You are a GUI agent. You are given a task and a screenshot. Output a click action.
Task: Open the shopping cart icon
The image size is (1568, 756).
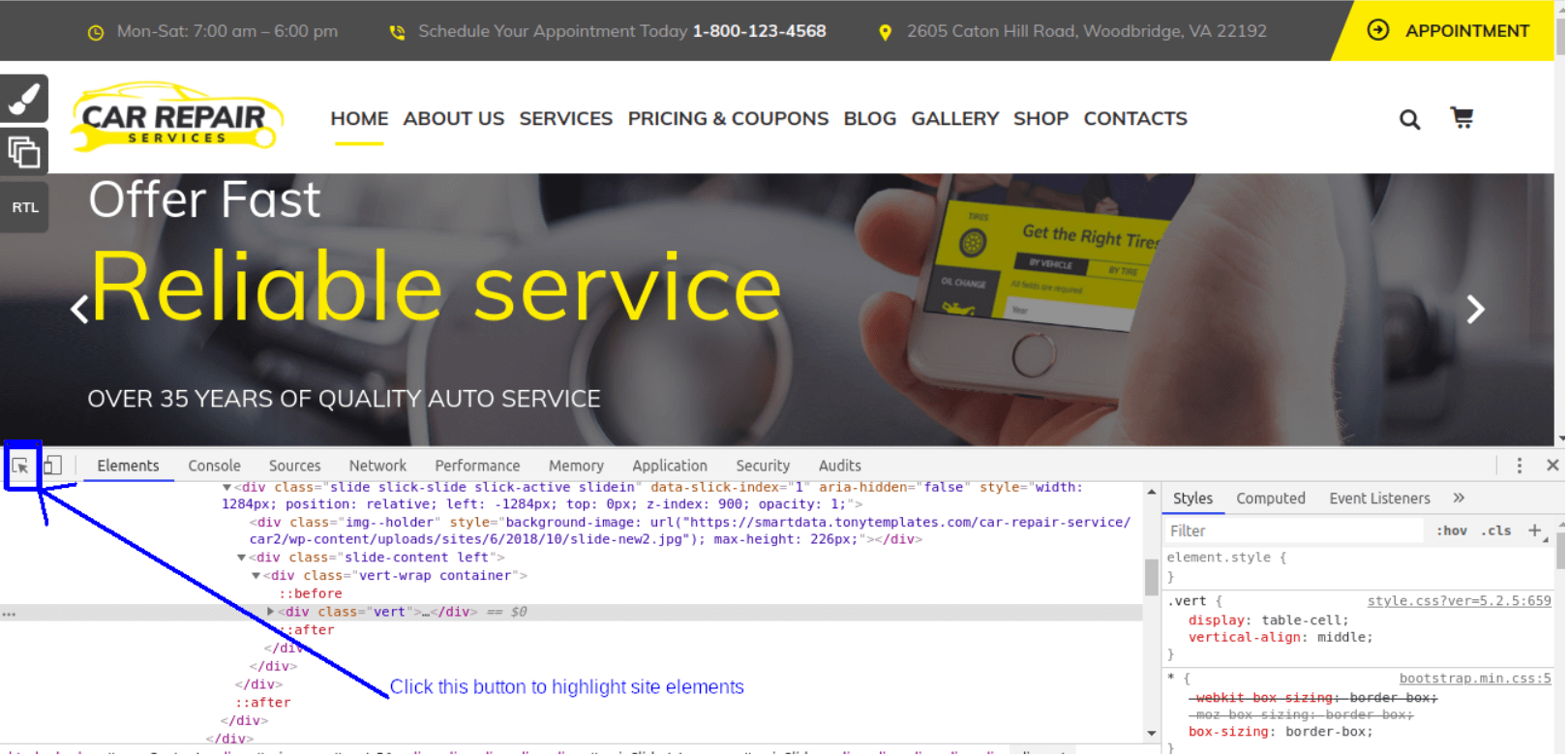[x=1462, y=118]
